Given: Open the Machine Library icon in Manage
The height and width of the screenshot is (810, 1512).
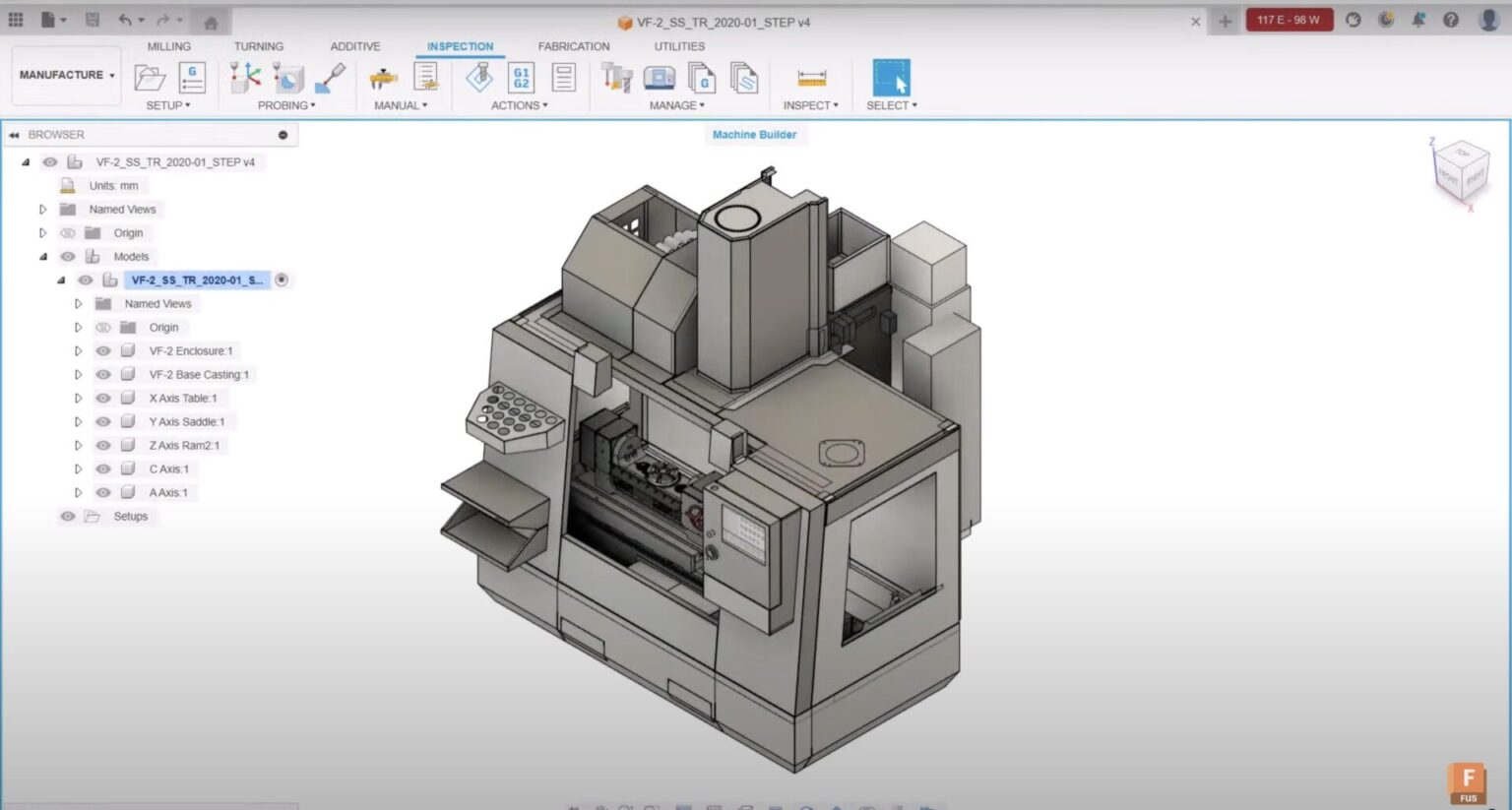Looking at the screenshot, I should [659, 78].
